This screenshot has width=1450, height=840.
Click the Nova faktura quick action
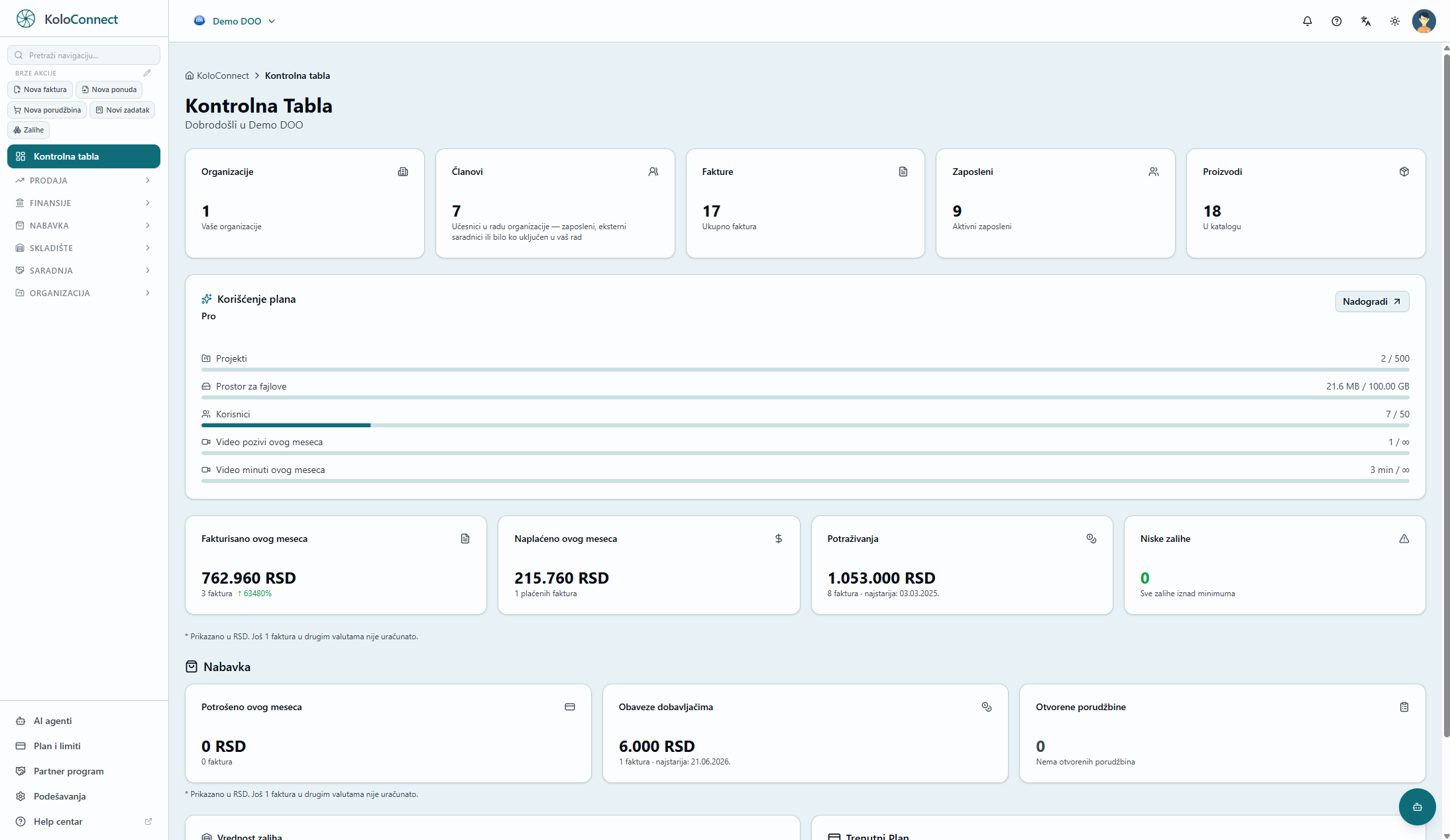[40, 89]
